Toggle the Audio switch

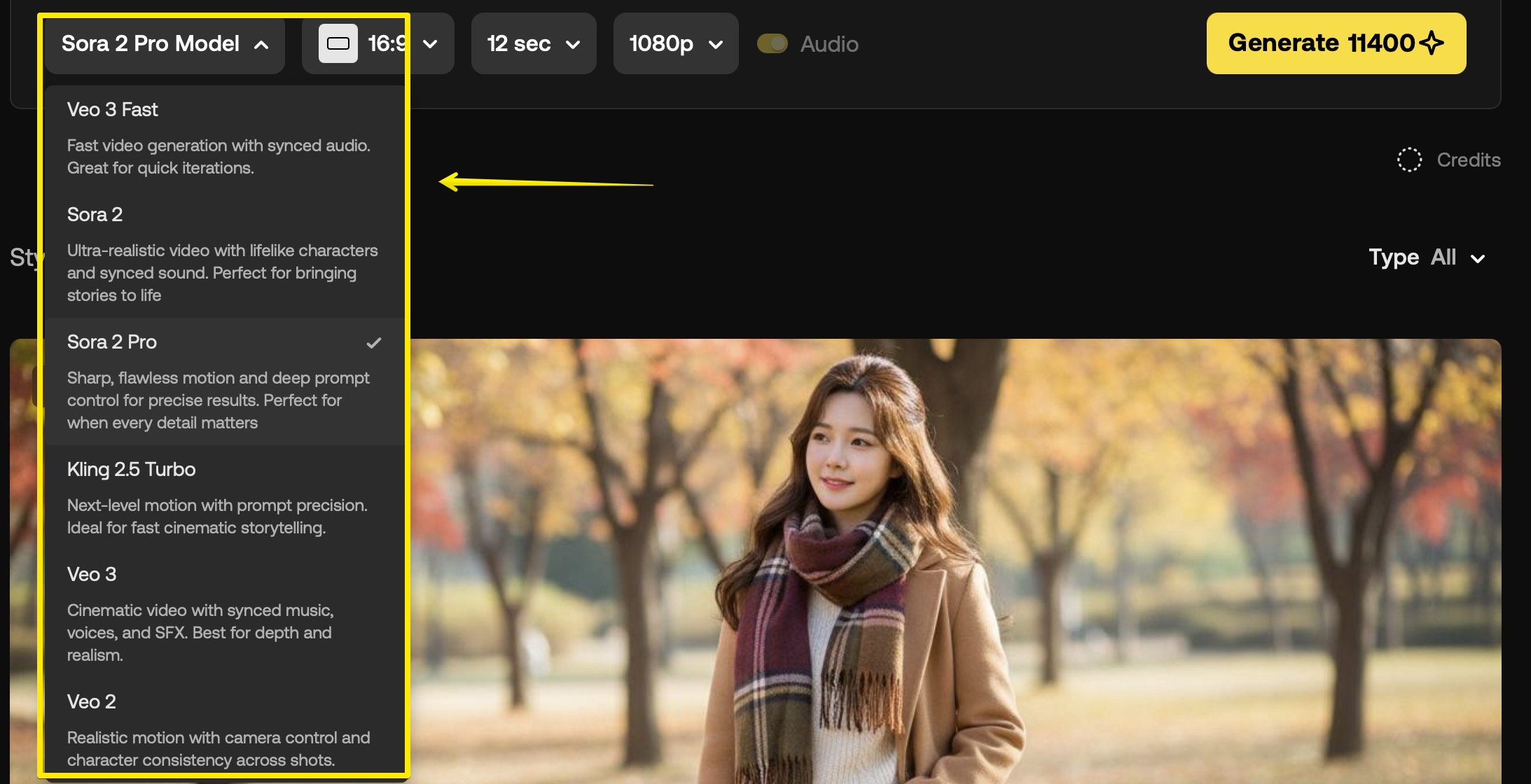773,43
